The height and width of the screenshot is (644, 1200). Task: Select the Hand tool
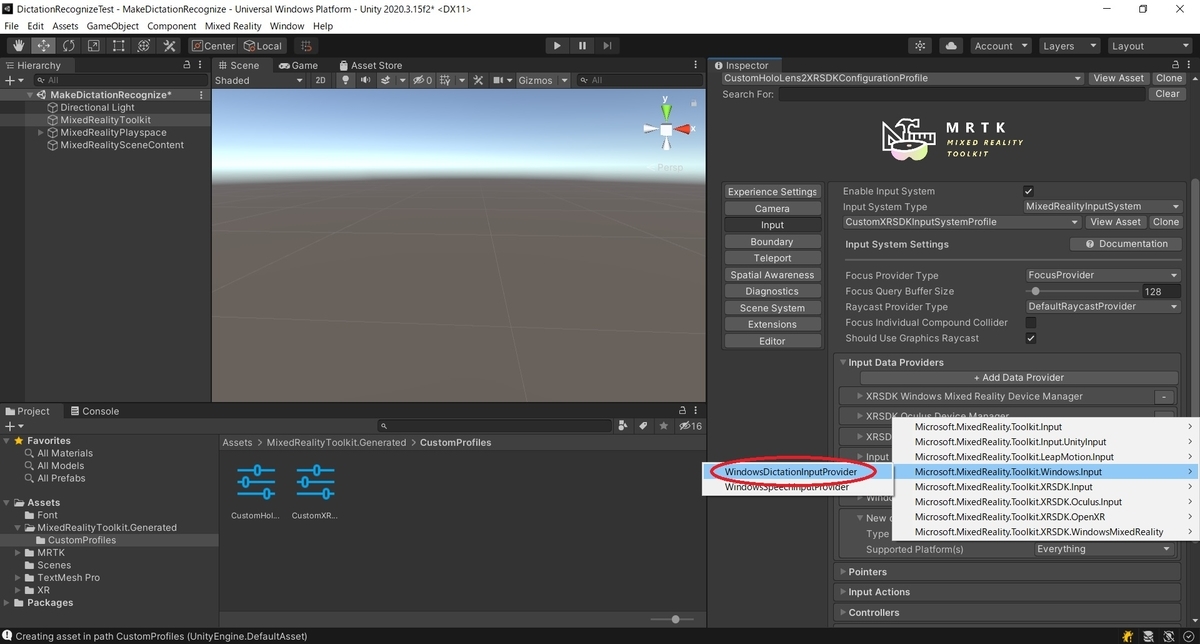pos(19,46)
